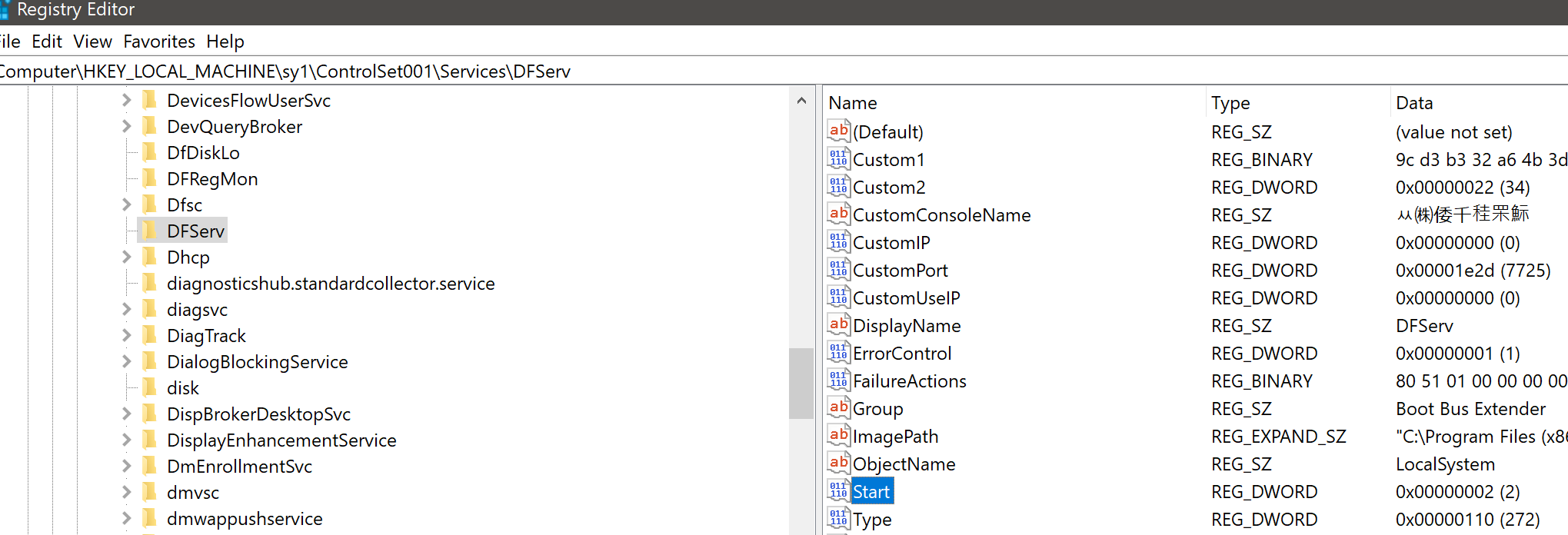The width and height of the screenshot is (1568, 535).
Task: Expand the DispBrokerDesktopSvc key
Action: [x=127, y=414]
